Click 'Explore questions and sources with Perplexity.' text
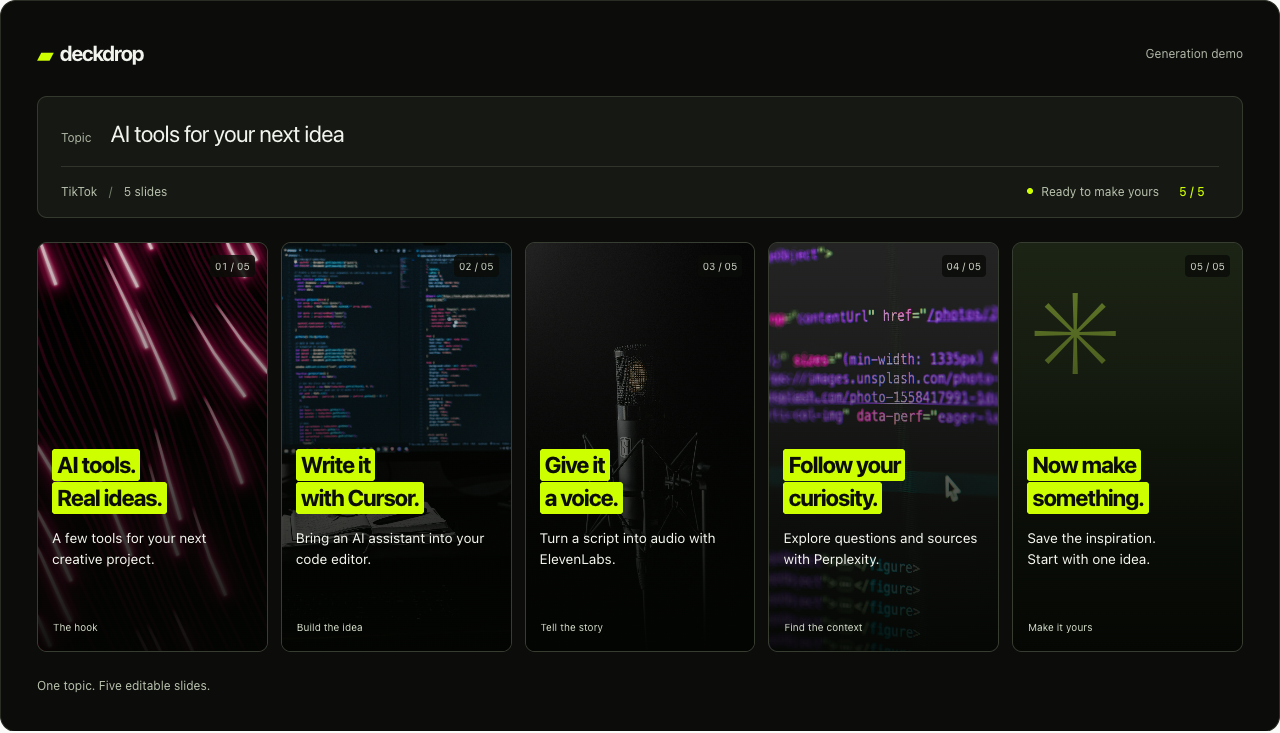1280x733 pixels. tap(880, 549)
